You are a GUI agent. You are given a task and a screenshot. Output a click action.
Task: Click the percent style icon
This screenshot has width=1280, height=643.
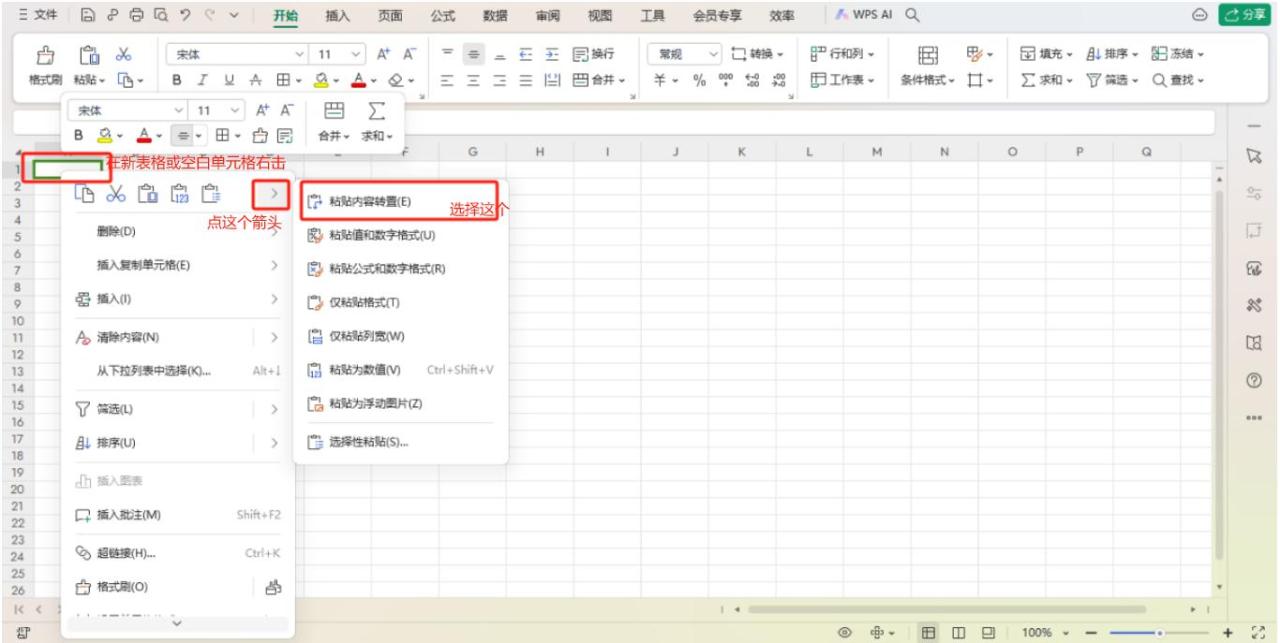[x=701, y=80]
